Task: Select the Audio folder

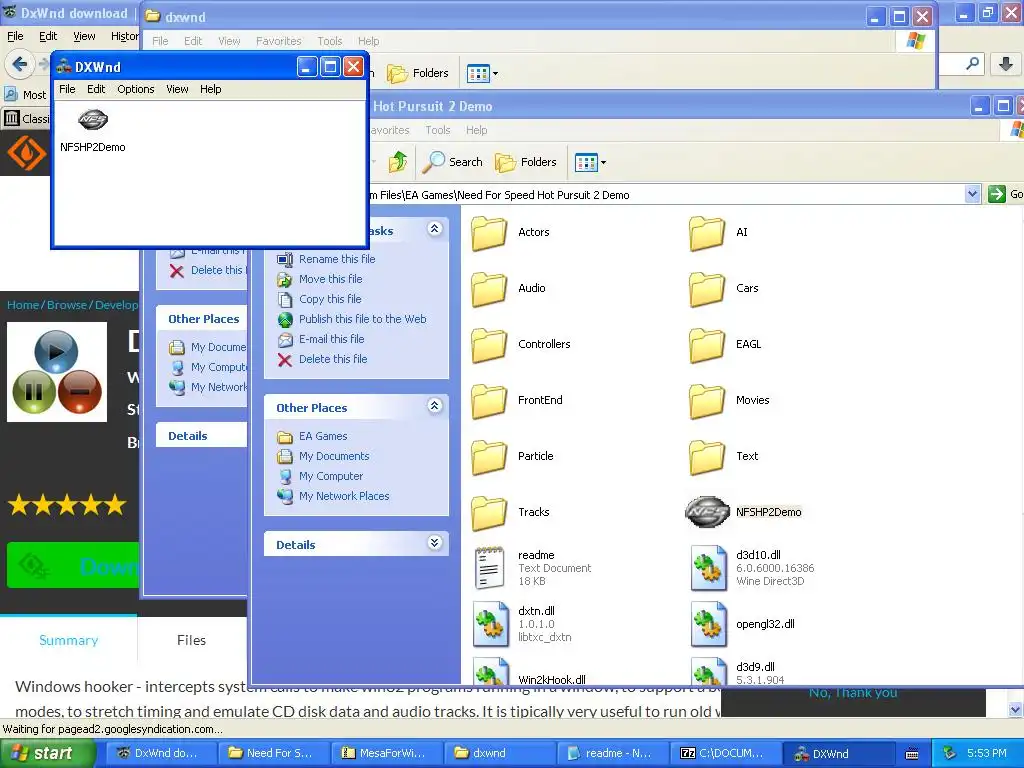Action: (x=509, y=288)
